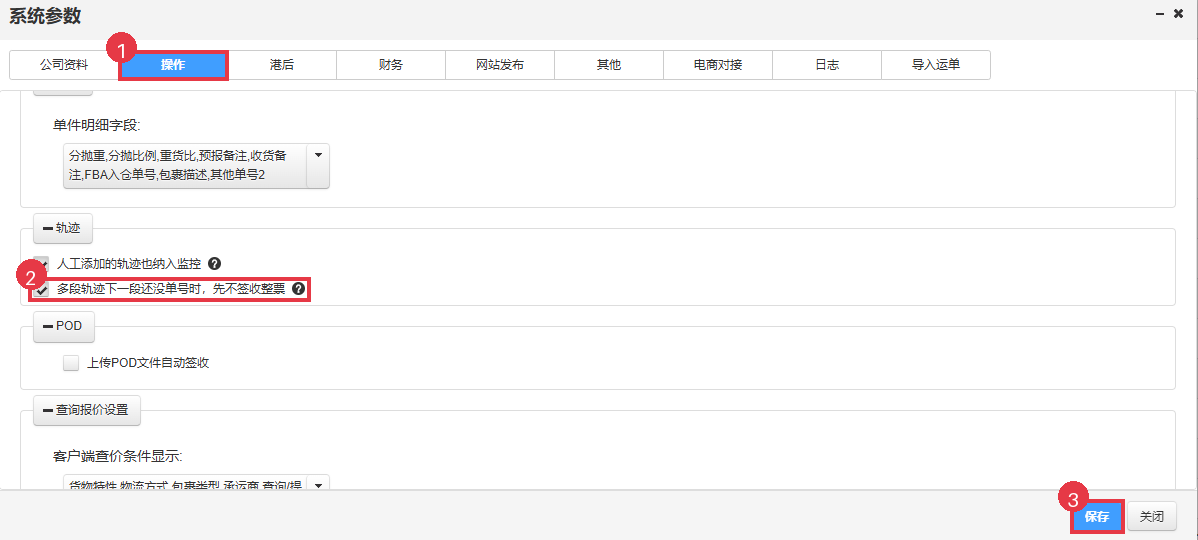Open the 电商对接 tab
Screen dimensions: 1198x540
(x=717, y=65)
